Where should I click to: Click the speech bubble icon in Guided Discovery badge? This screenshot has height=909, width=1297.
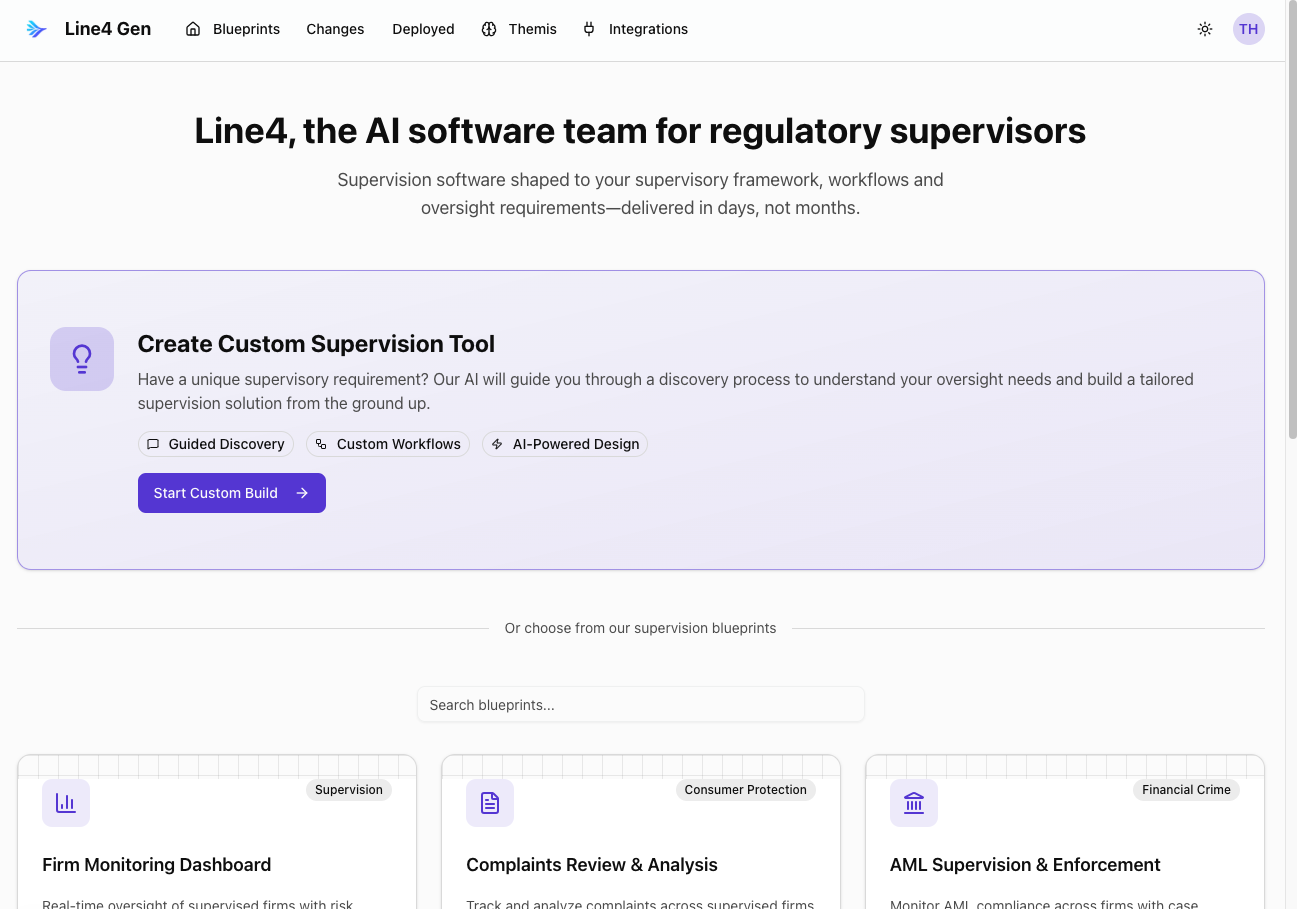pyautogui.click(x=153, y=443)
